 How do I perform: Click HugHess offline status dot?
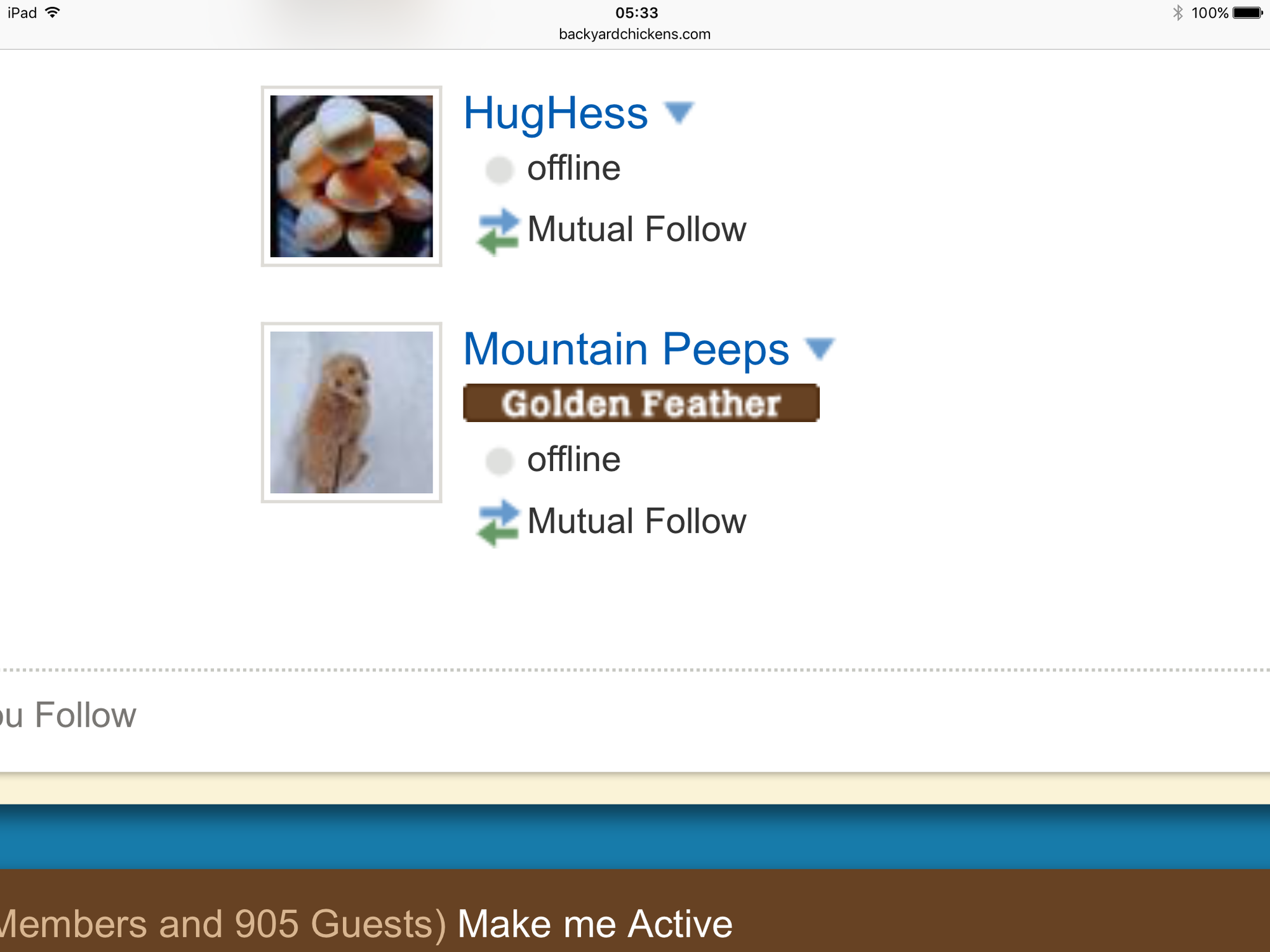click(499, 170)
